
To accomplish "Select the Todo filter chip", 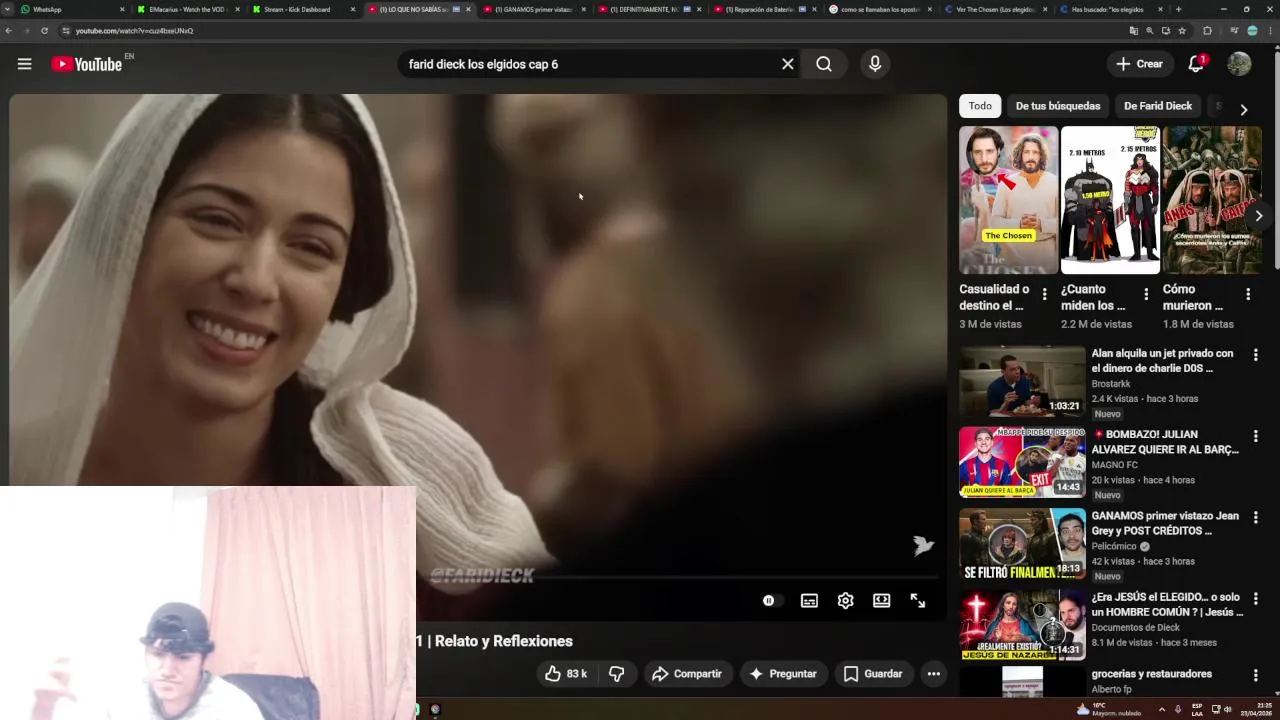I will pyautogui.click(x=980, y=106).
